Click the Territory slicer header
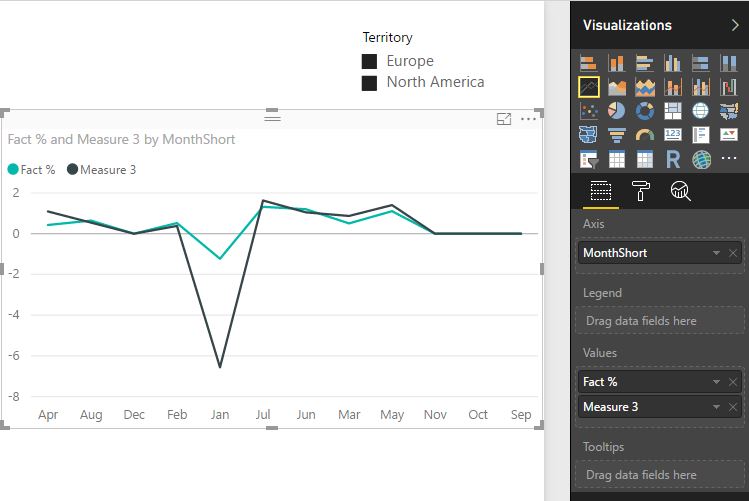The width and height of the screenshot is (749, 501). pyautogui.click(x=387, y=37)
